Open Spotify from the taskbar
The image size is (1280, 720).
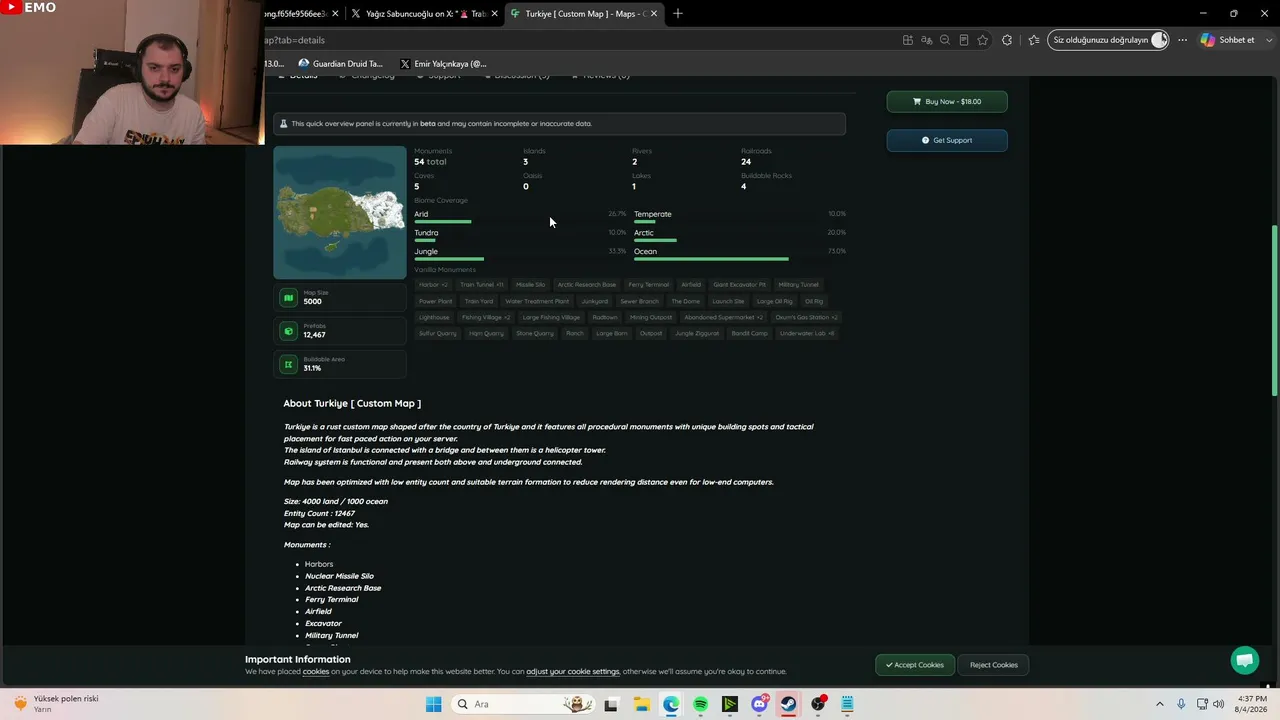point(700,704)
